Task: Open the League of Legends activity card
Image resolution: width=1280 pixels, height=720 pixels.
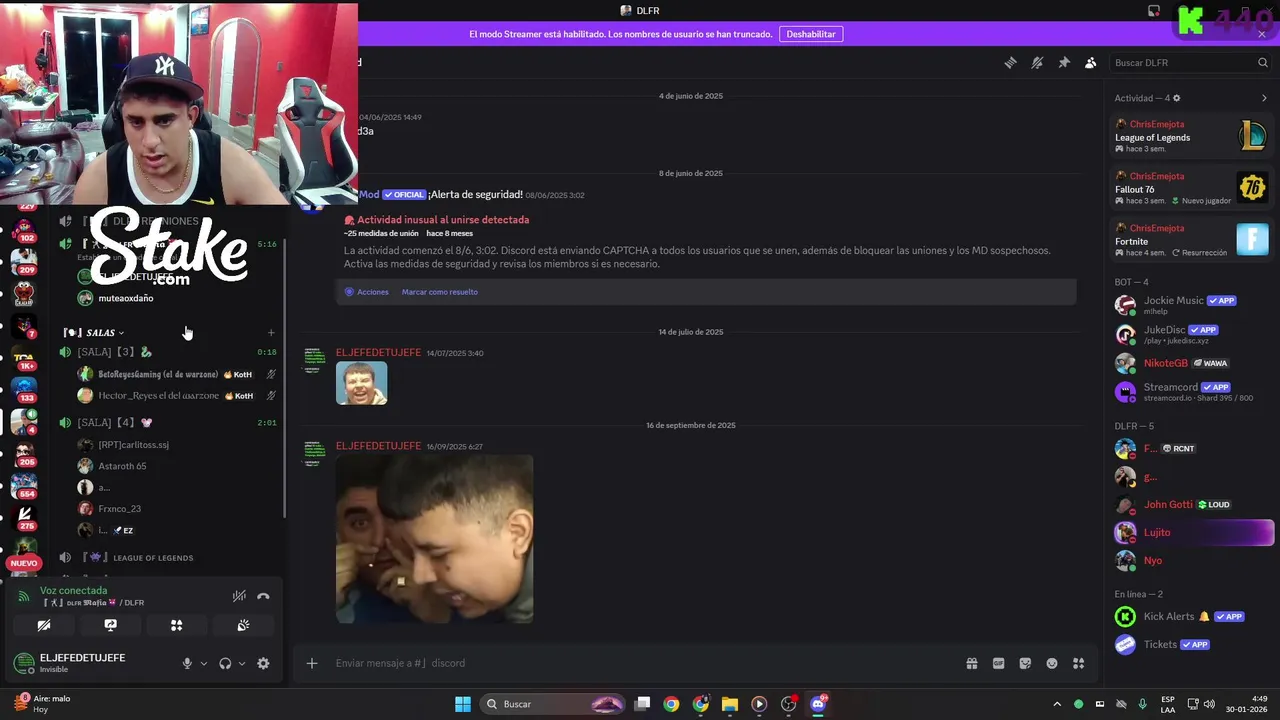Action: coord(1192,136)
